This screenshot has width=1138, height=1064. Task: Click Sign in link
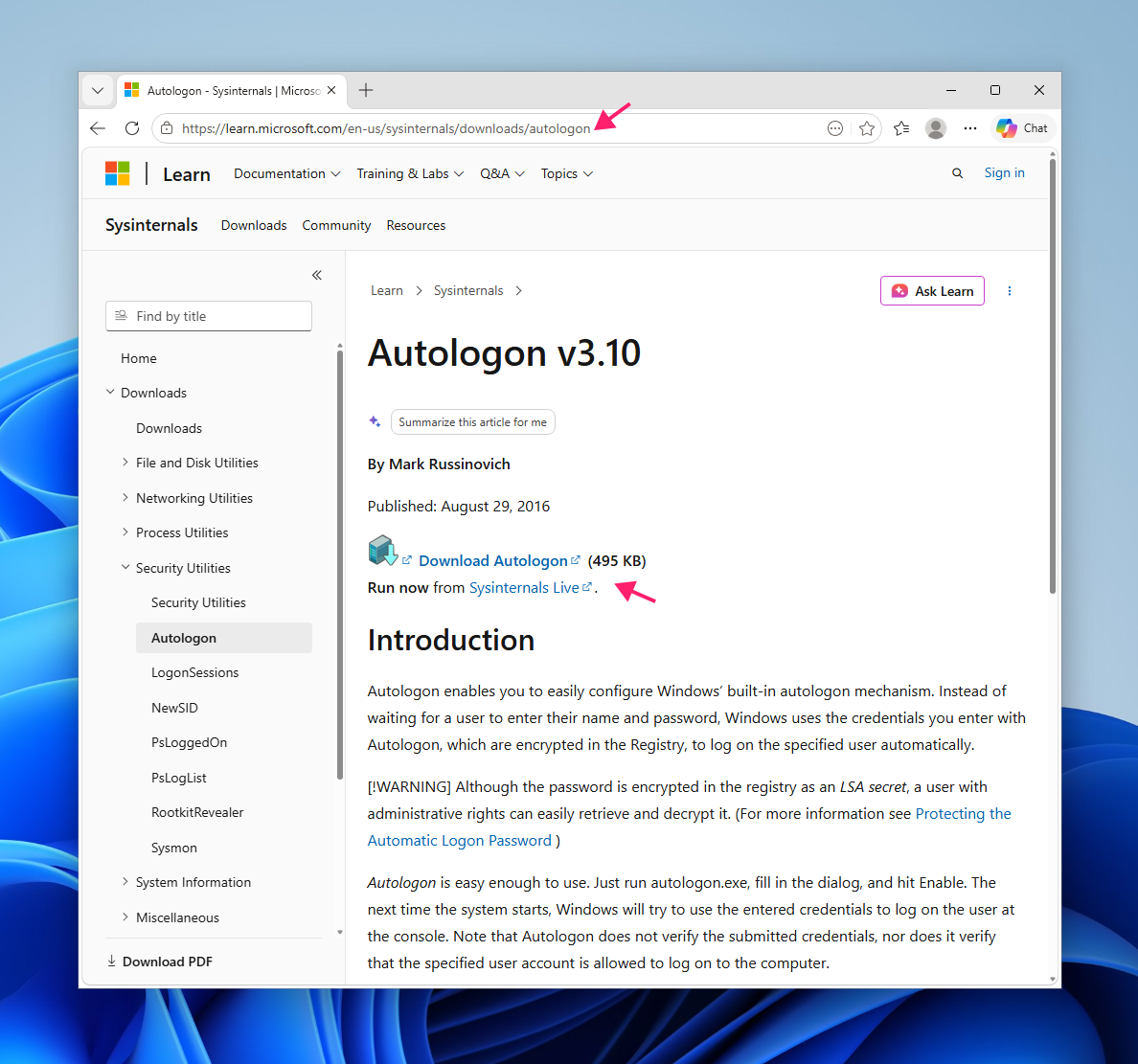tap(1005, 172)
